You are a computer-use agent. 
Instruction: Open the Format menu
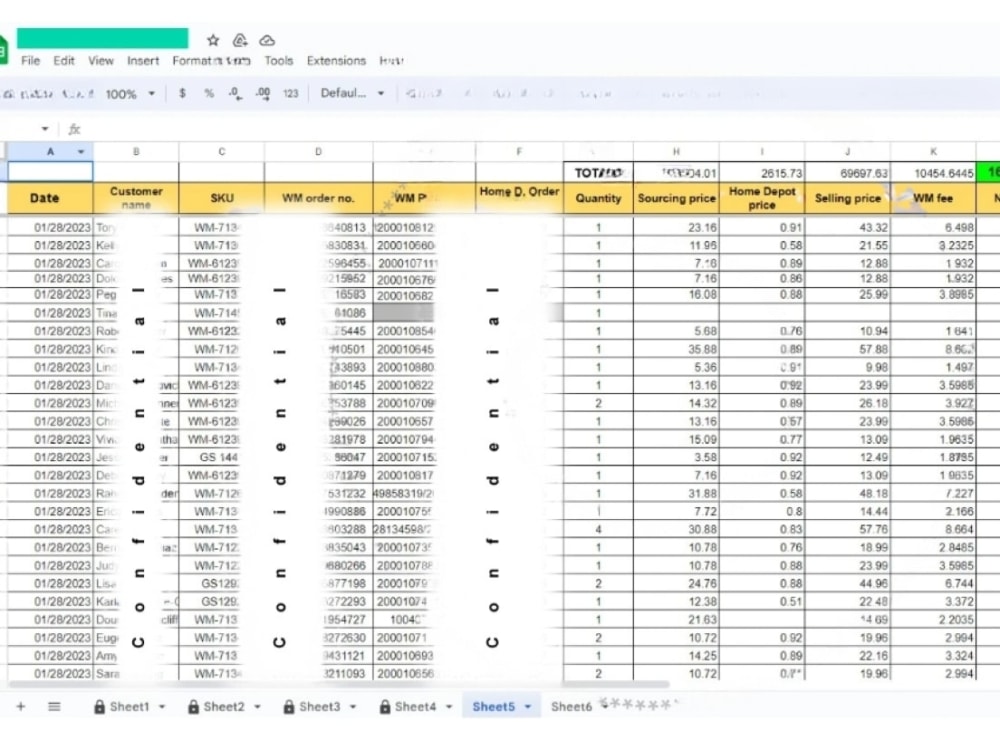pos(191,61)
